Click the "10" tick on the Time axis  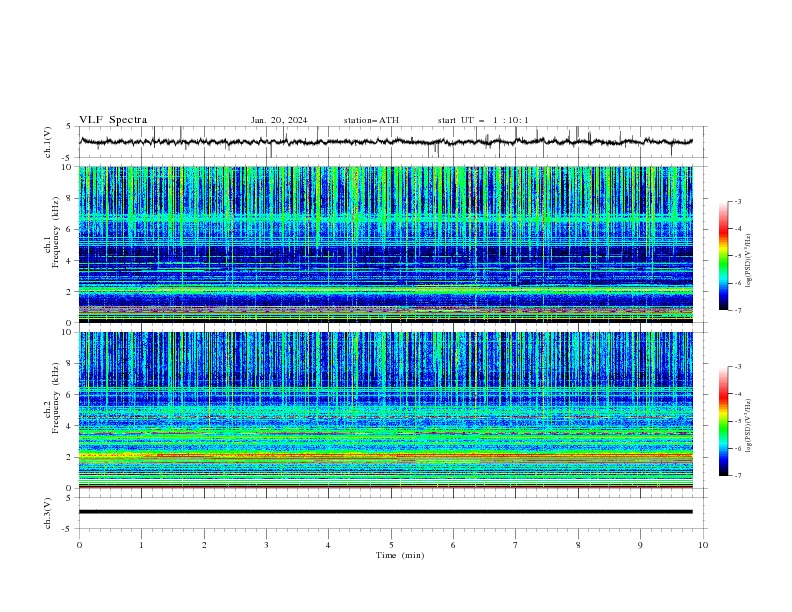pyautogui.click(x=703, y=545)
